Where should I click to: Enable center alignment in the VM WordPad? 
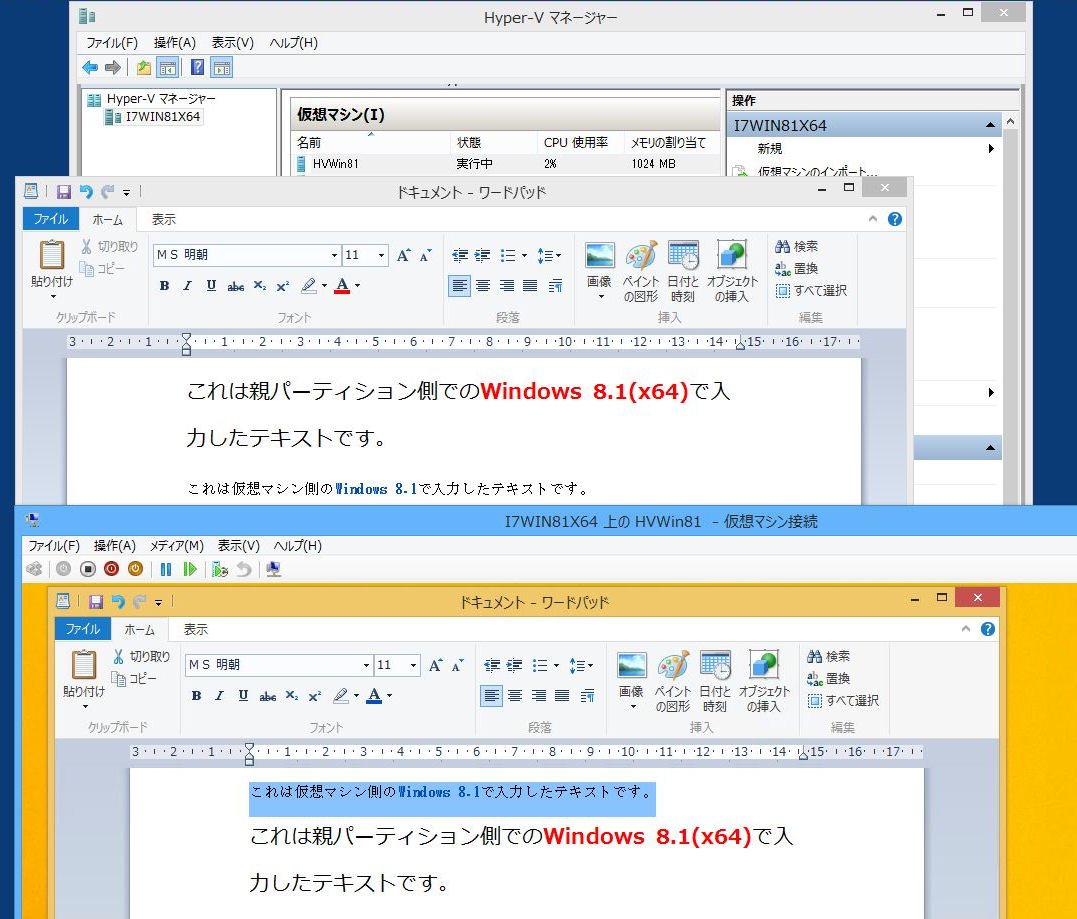[515, 696]
